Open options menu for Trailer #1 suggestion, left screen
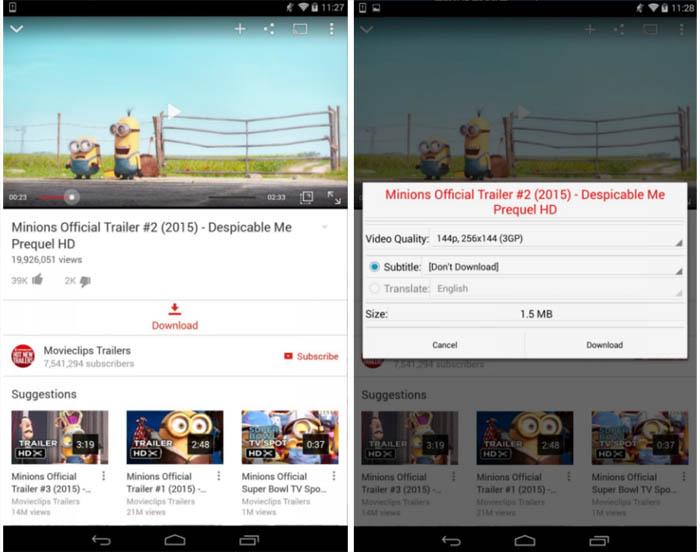The width and height of the screenshot is (700, 552). pyautogui.click(x=219, y=476)
